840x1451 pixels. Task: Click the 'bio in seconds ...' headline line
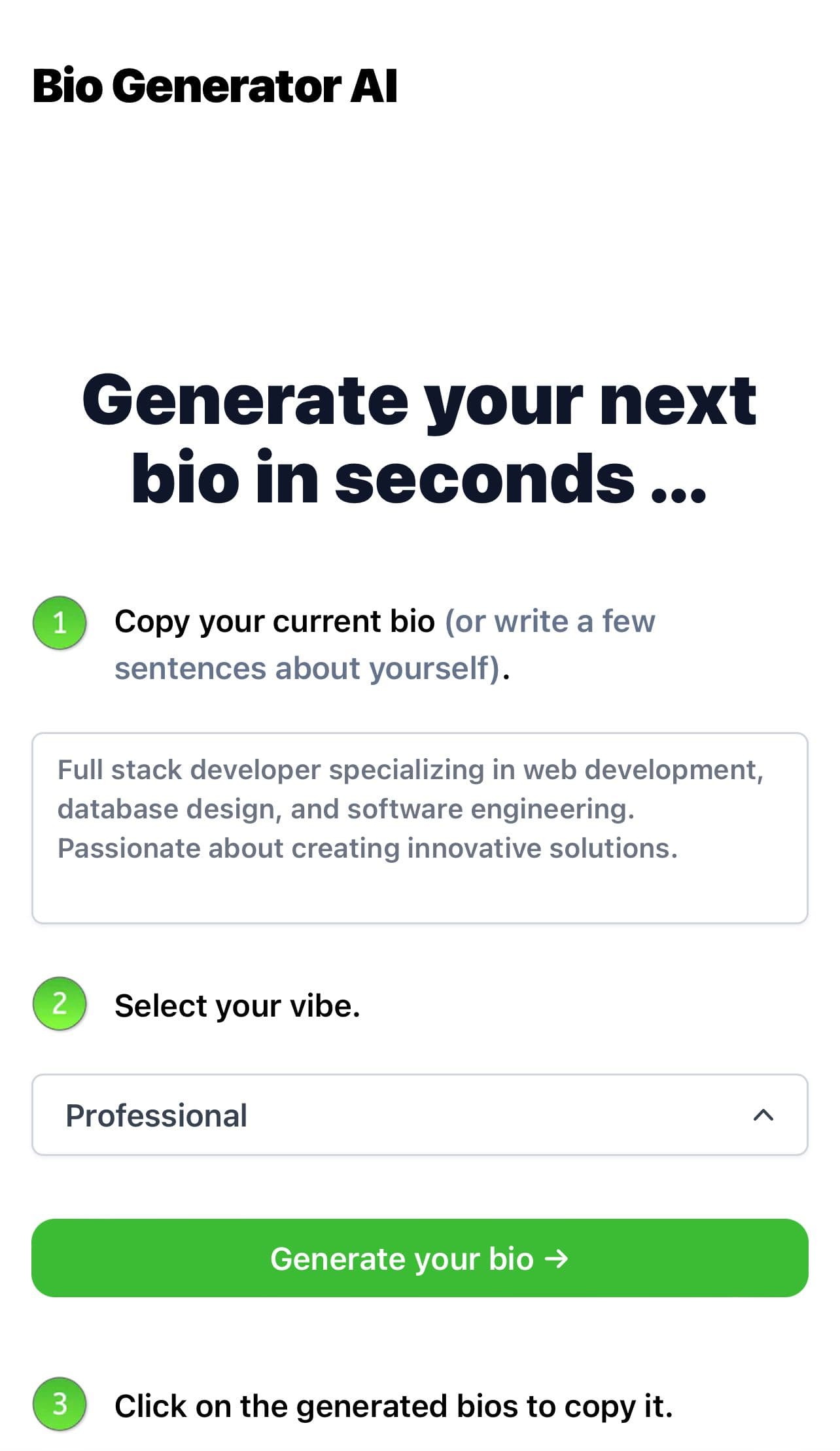pos(419,478)
